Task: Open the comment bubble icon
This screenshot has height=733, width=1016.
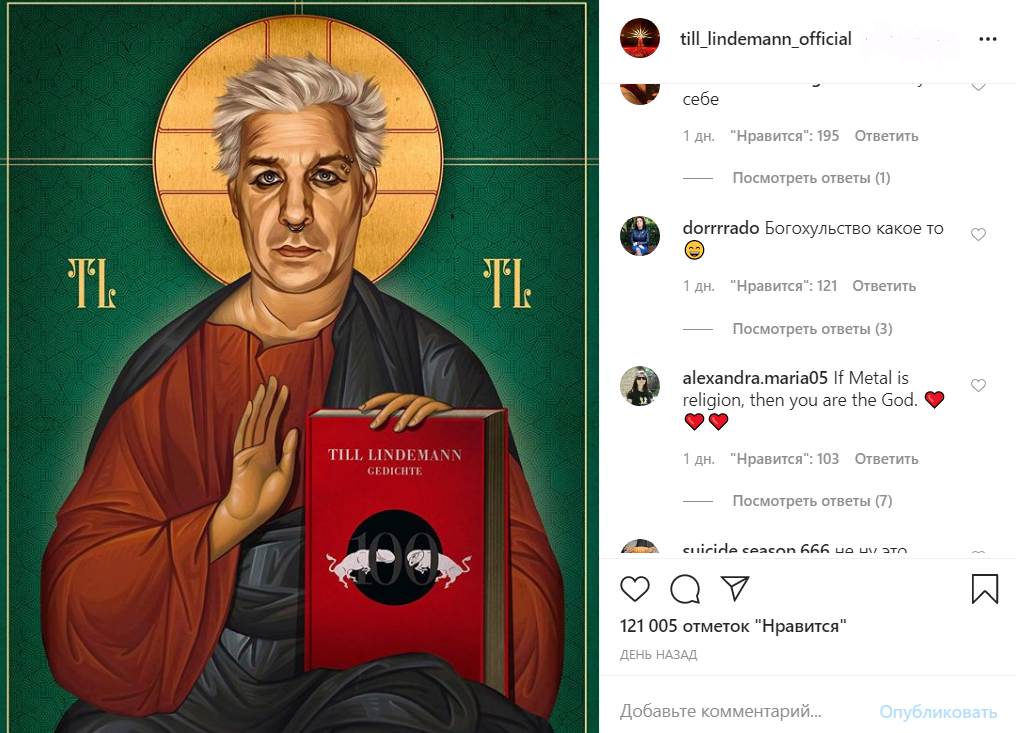Action: (x=685, y=588)
